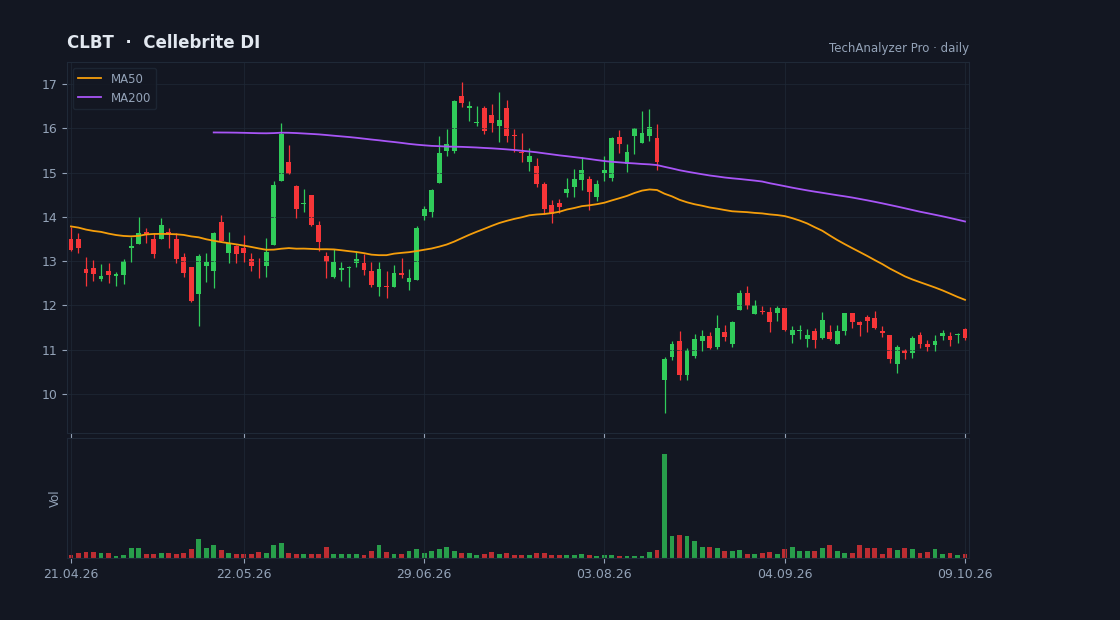
Task: Select the MA200 legend label
Action: pos(130,97)
